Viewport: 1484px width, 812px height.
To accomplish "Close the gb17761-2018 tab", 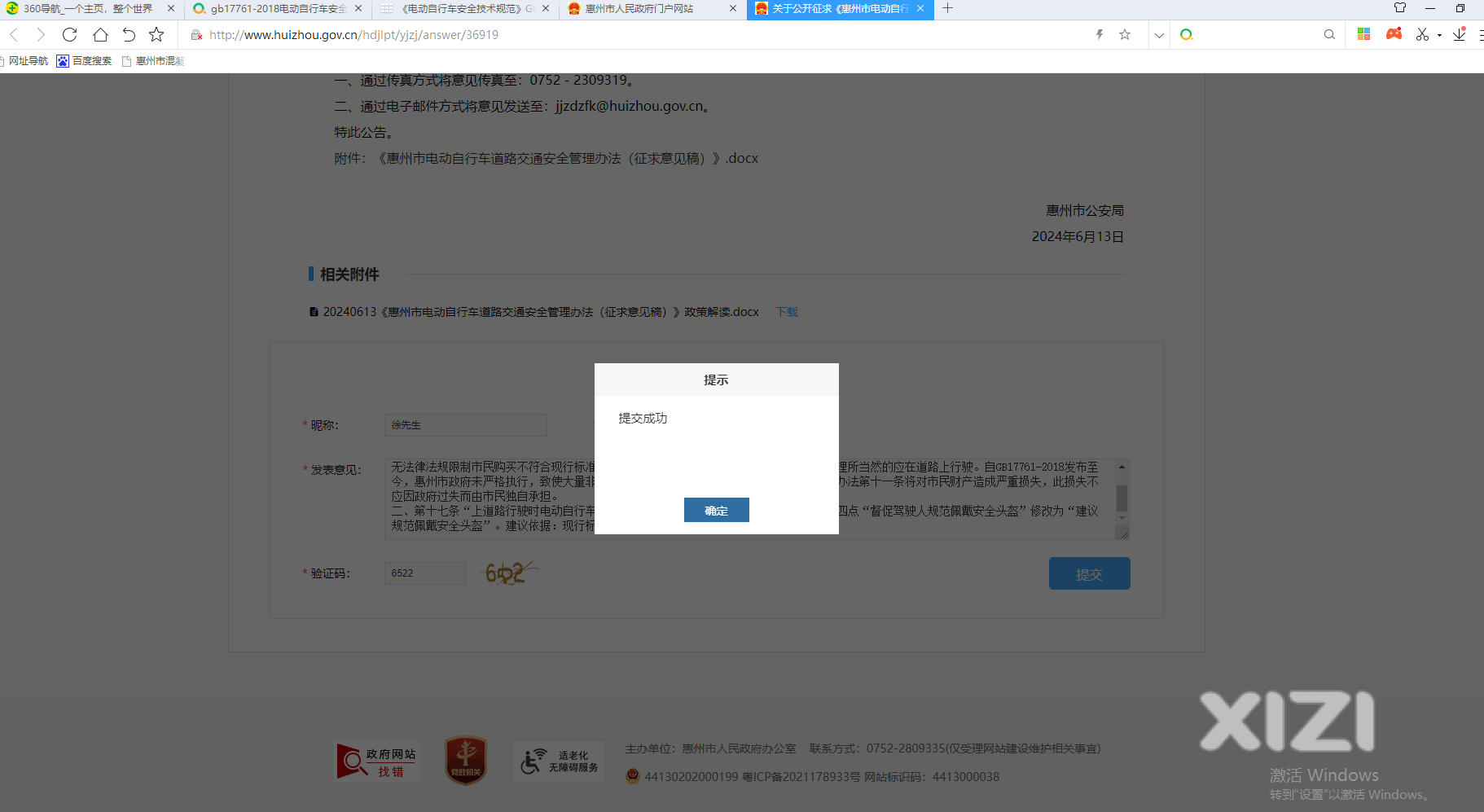I will 358,8.
